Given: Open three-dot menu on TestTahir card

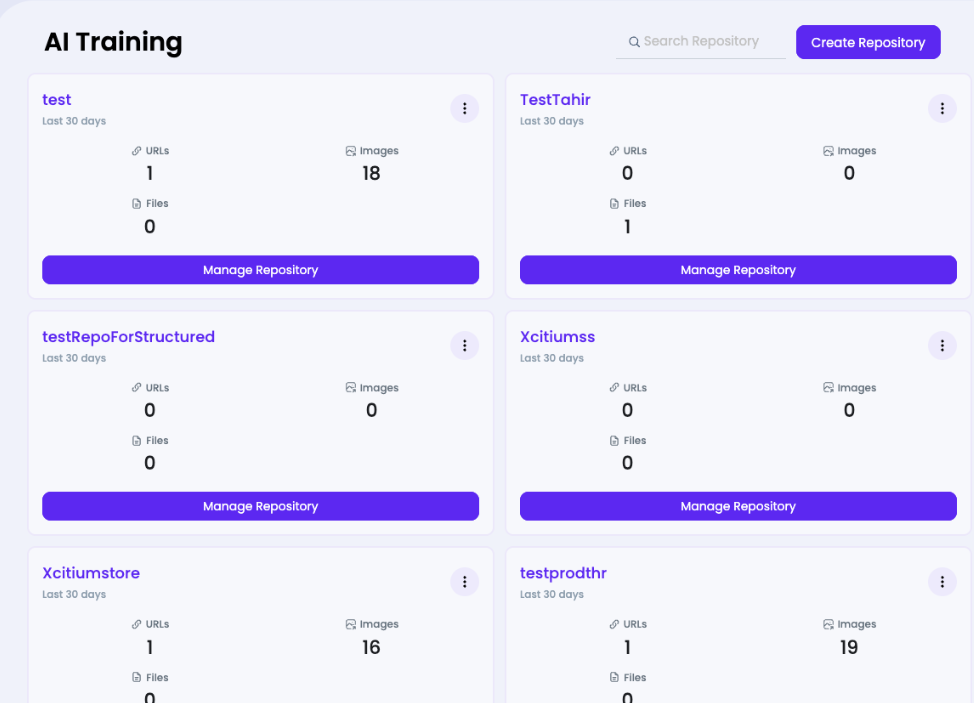Looking at the screenshot, I should pyautogui.click(x=942, y=109).
